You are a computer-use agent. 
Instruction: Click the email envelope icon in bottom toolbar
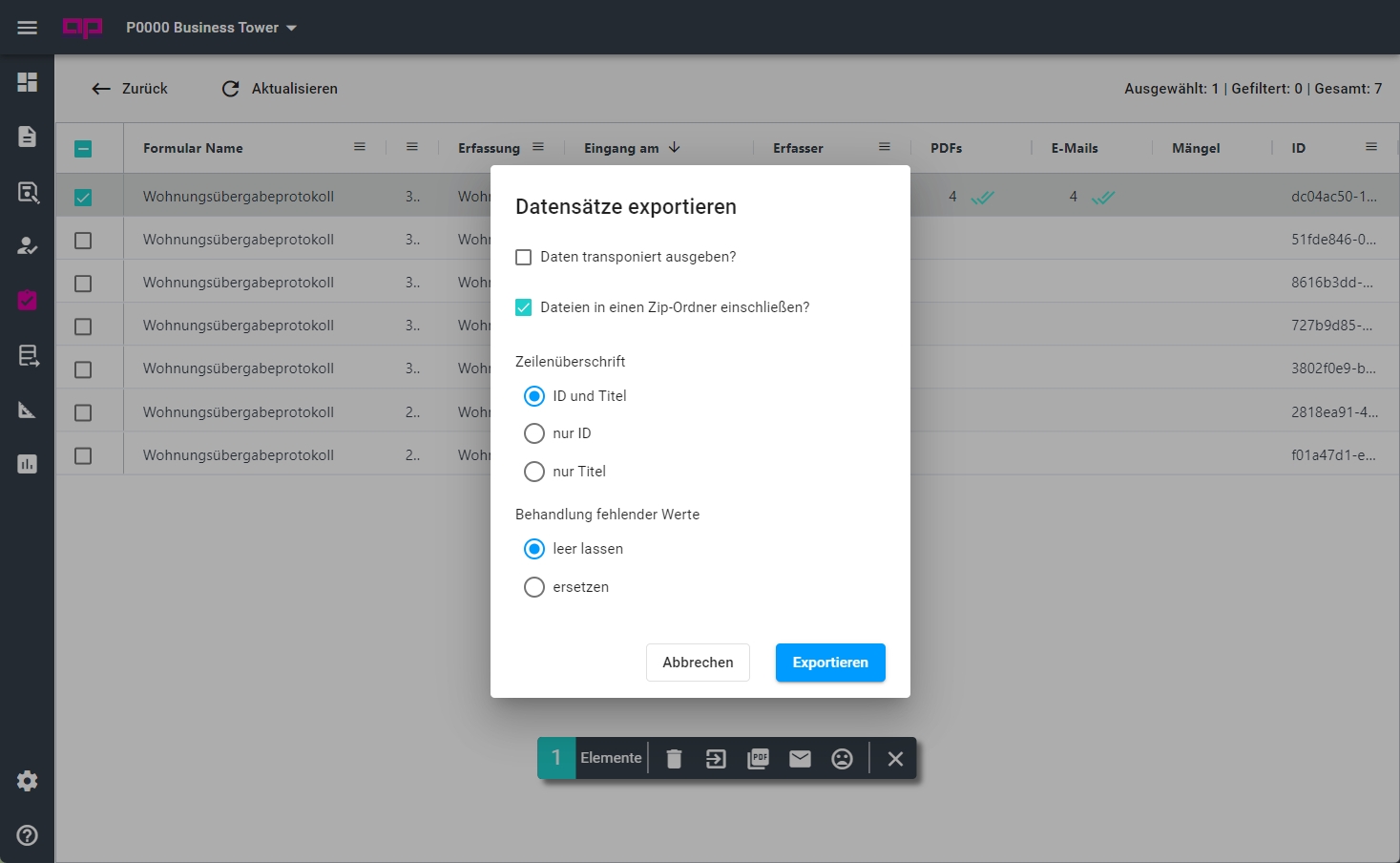coord(800,759)
